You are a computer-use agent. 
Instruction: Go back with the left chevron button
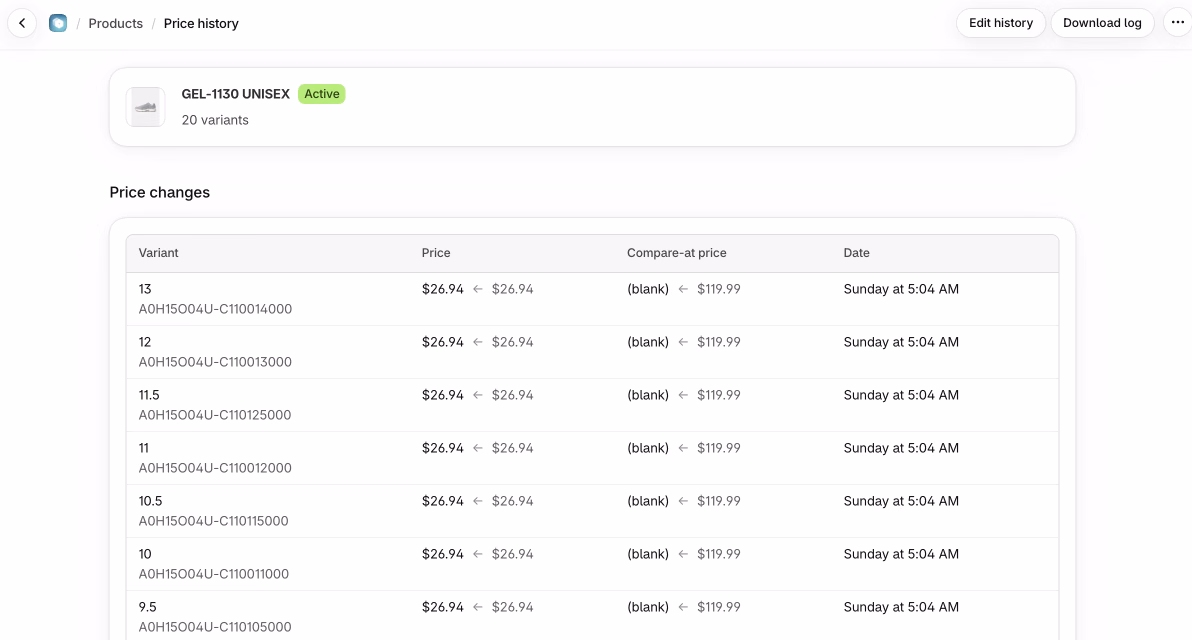tap(22, 24)
